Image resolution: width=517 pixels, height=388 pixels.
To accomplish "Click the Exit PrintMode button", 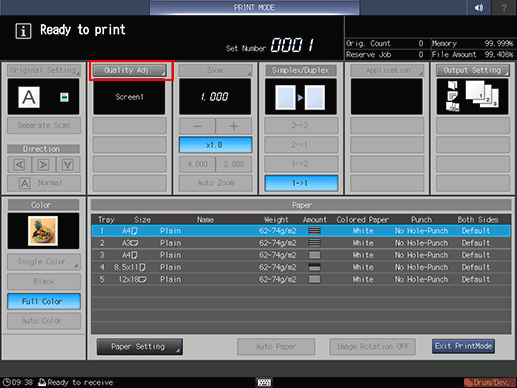I will (x=463, y=346).
